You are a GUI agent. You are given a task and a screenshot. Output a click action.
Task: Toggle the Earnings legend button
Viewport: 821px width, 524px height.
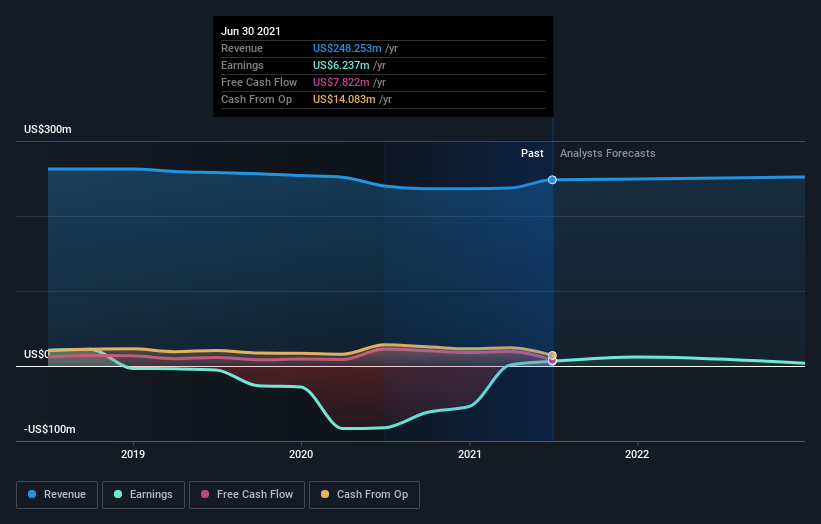[x=143, y=495]
